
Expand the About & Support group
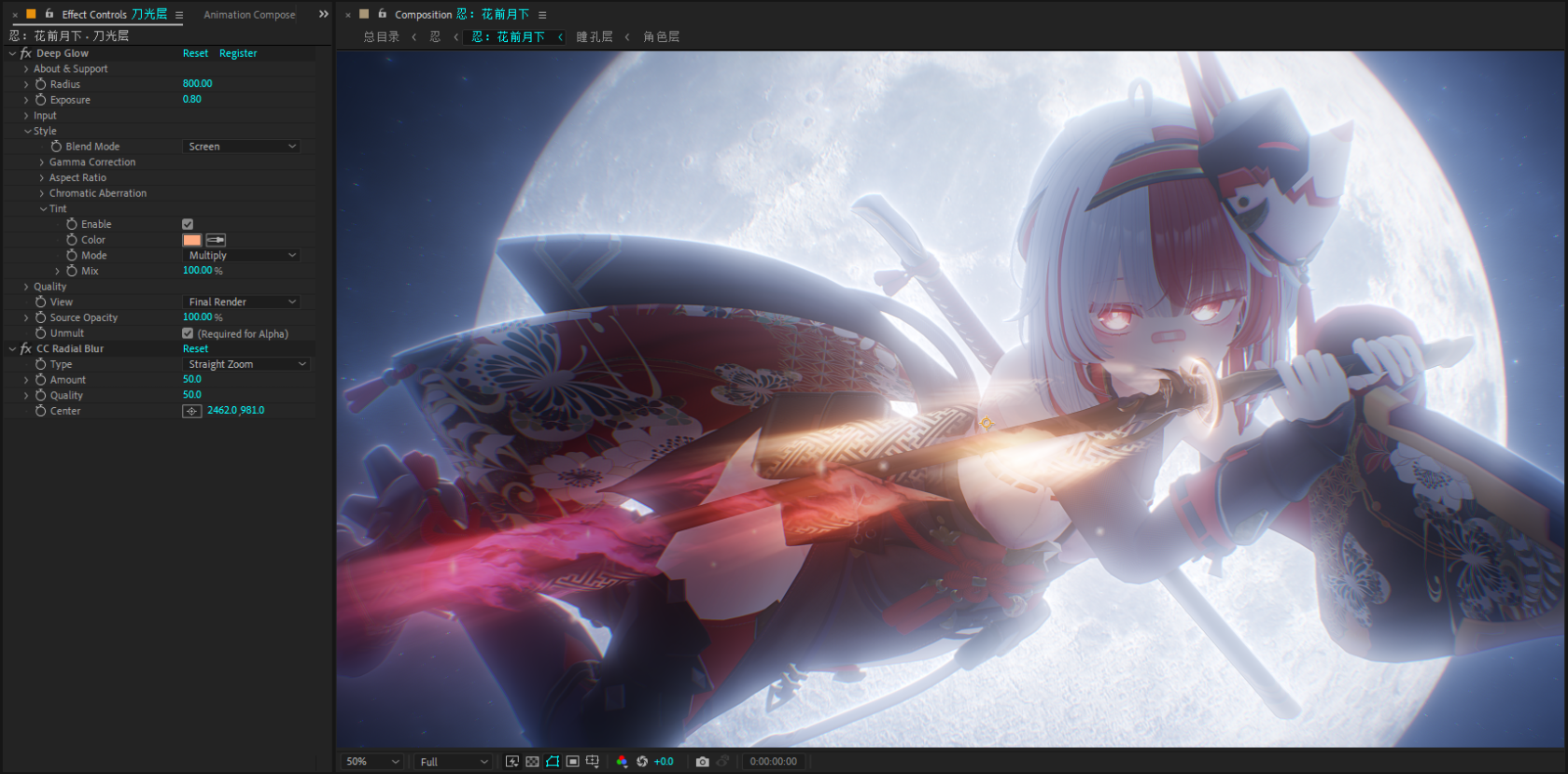coord(26,69)
